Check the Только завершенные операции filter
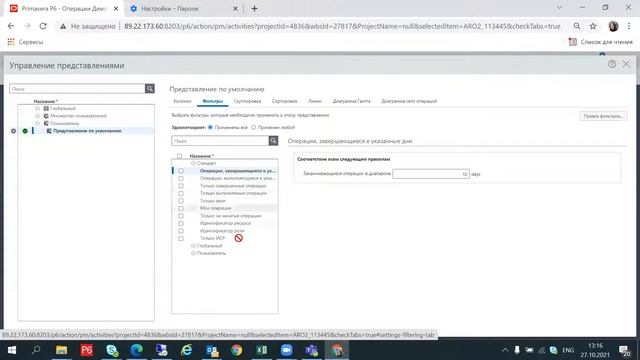Viewport: 640px width, 360px height. (x=181, y=186)
